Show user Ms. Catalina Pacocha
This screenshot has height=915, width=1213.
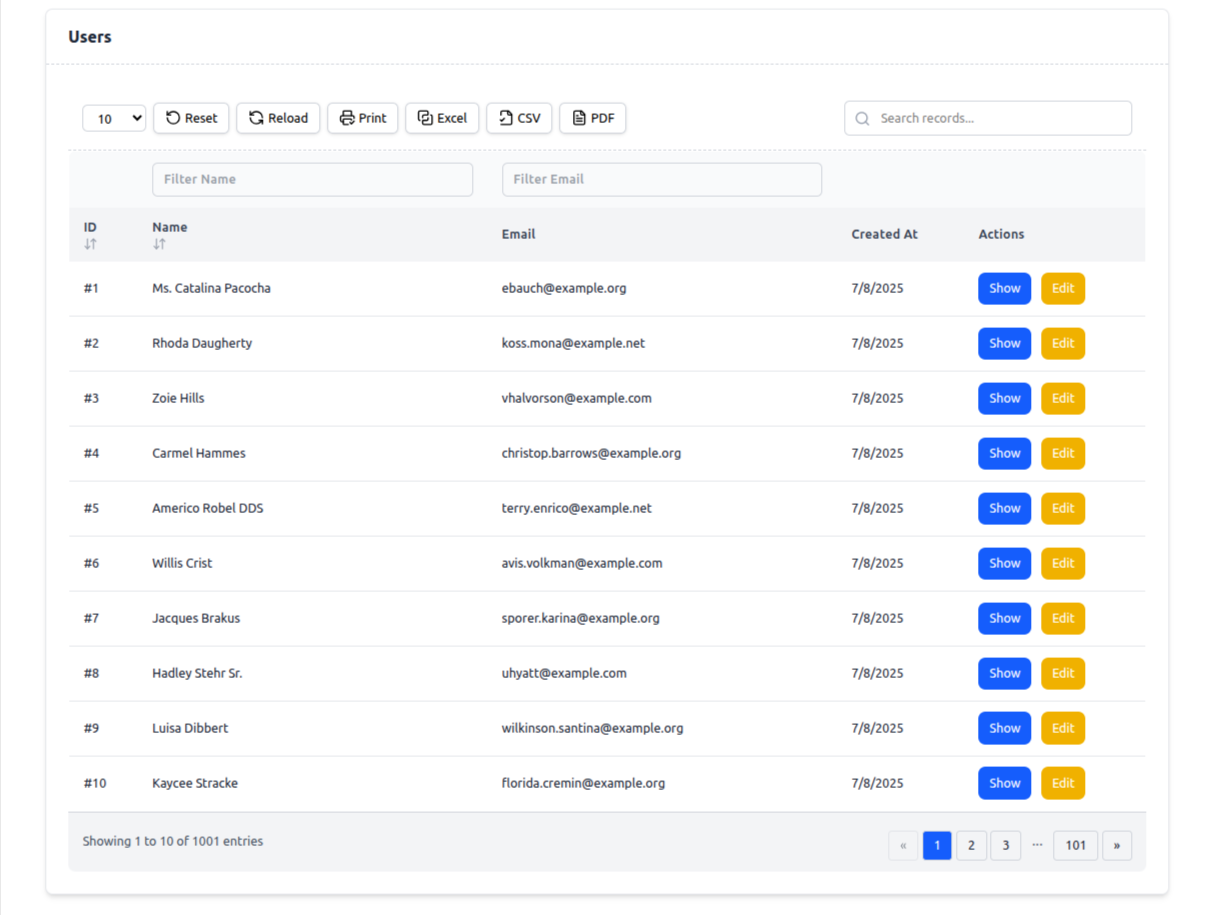1004,288
